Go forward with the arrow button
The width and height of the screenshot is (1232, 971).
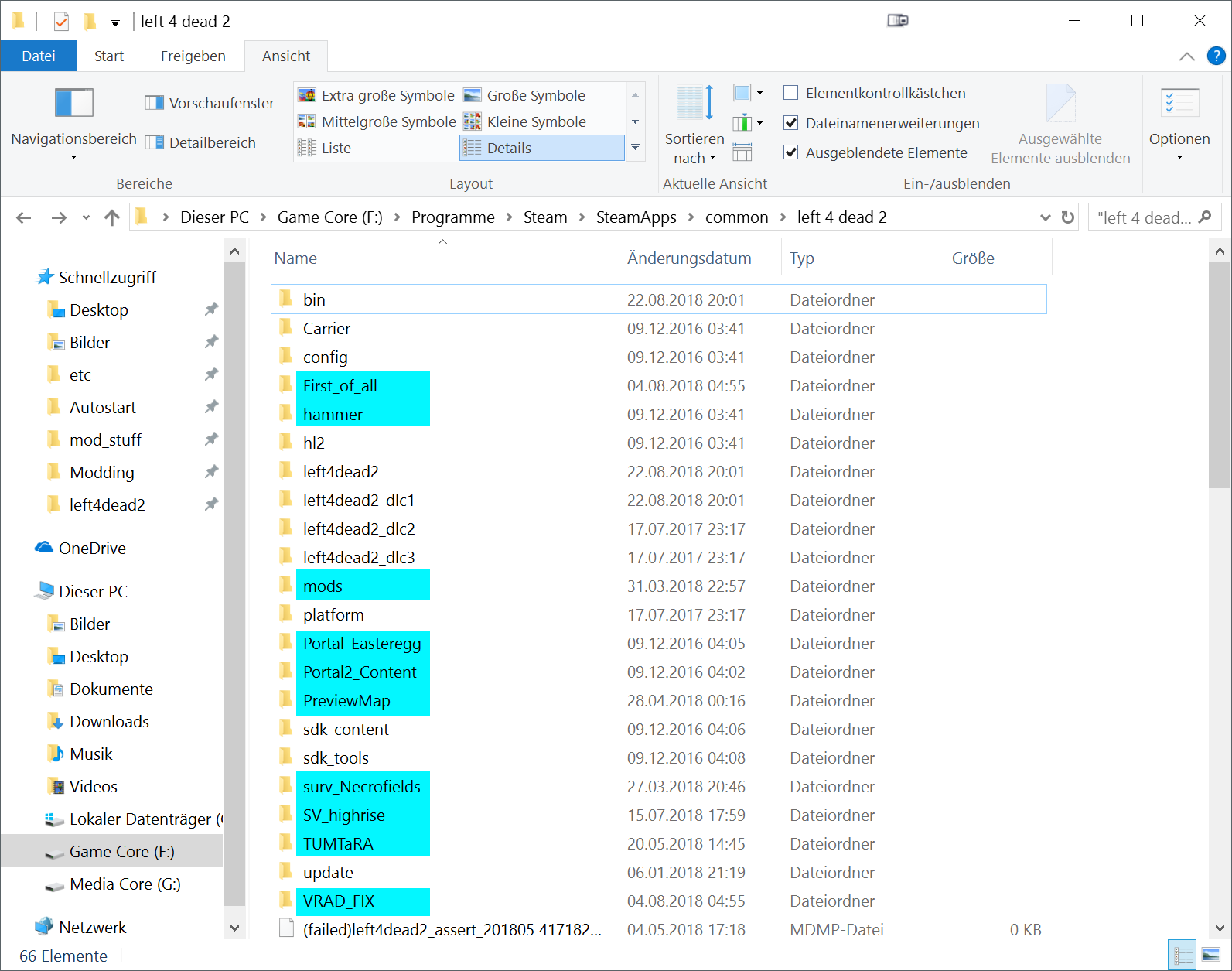(x=59, y=217)
